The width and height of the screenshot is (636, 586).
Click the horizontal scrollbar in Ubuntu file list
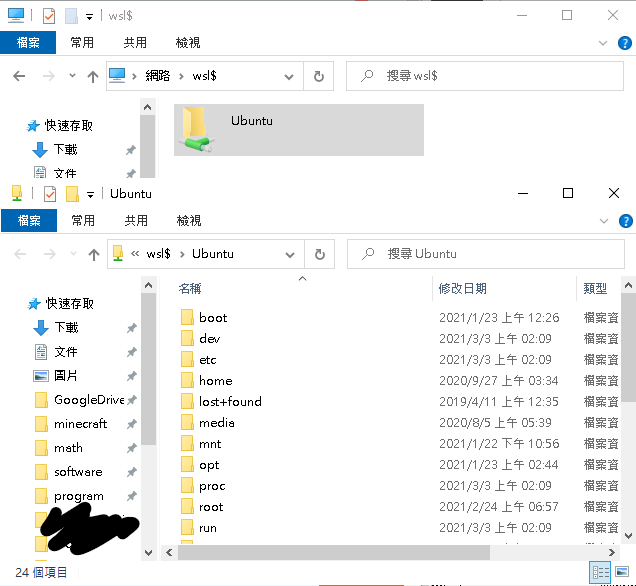(333, 552)
